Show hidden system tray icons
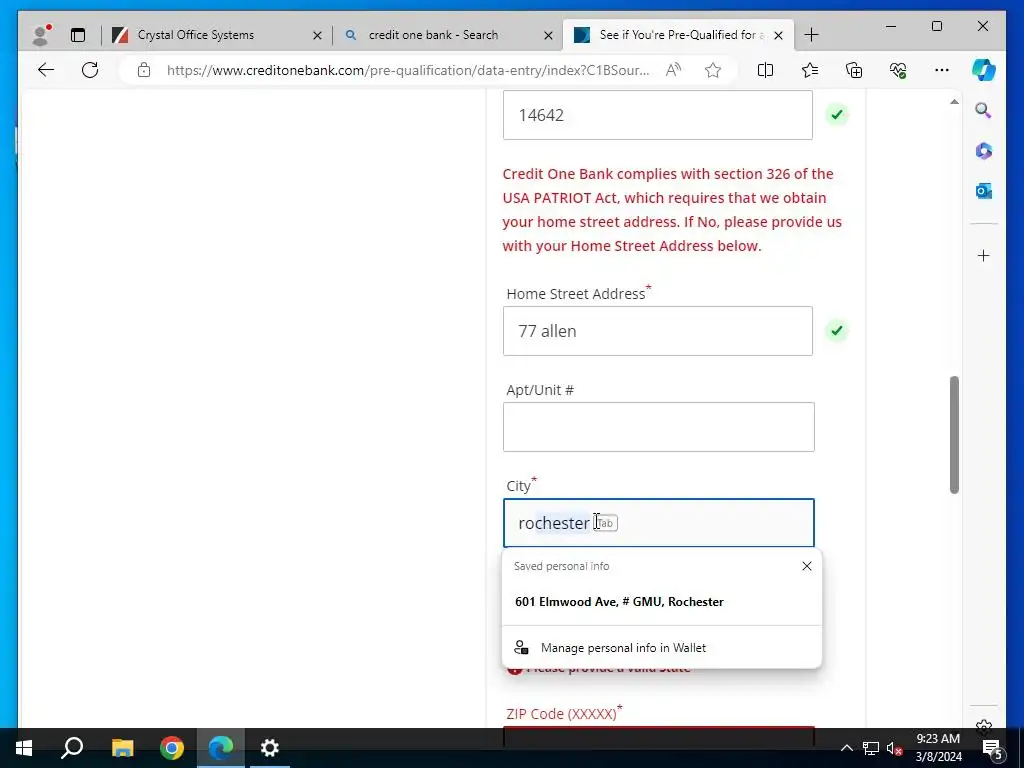 [846, 748]
